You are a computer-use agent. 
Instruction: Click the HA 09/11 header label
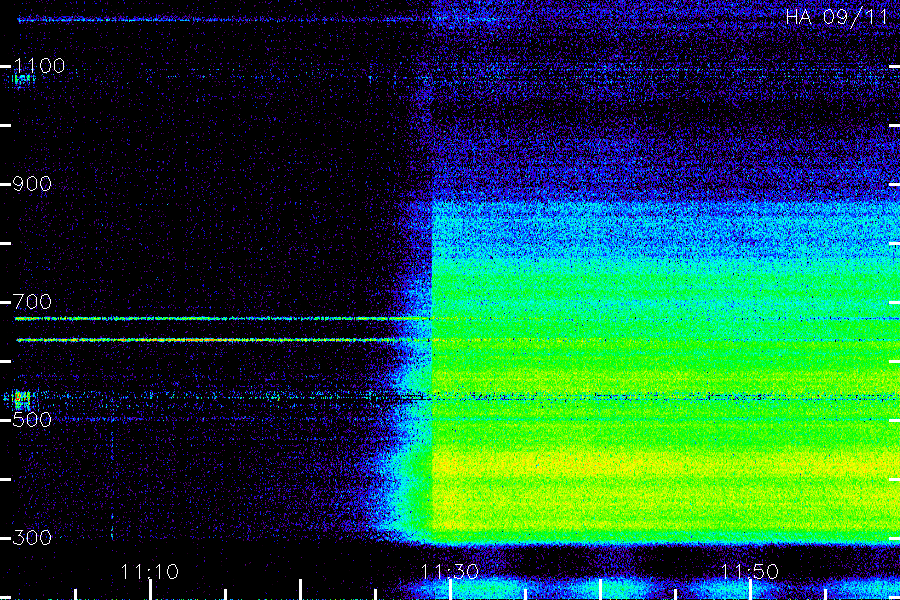(837, 17)
